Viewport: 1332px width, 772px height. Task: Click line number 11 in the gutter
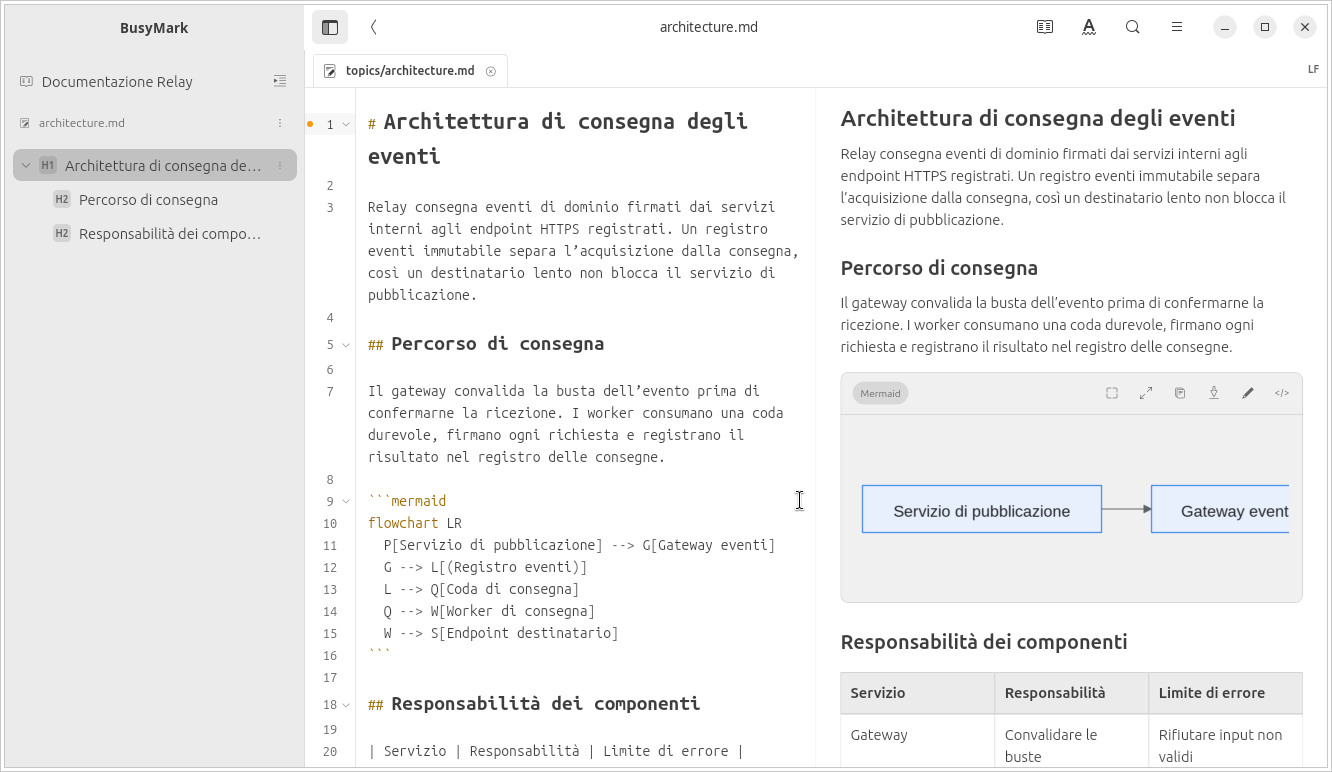[x=330, y=546]
